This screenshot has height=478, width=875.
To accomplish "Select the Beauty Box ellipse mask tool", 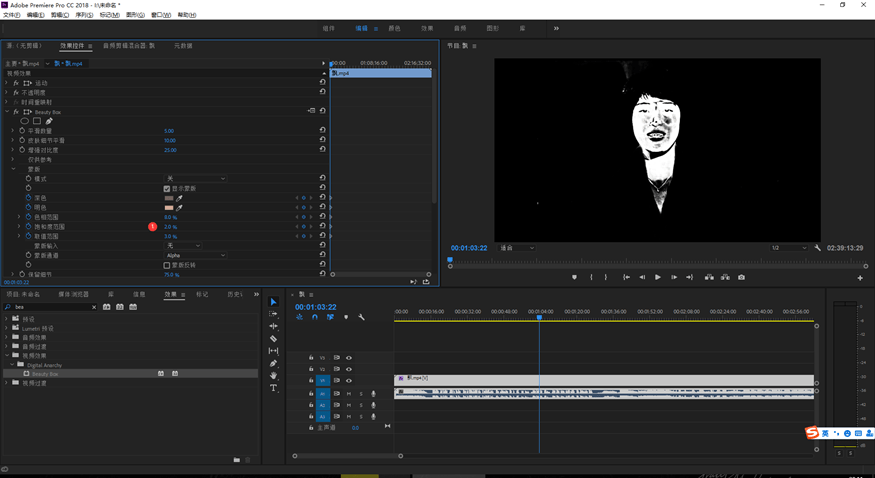I will [x=25, y=121].
